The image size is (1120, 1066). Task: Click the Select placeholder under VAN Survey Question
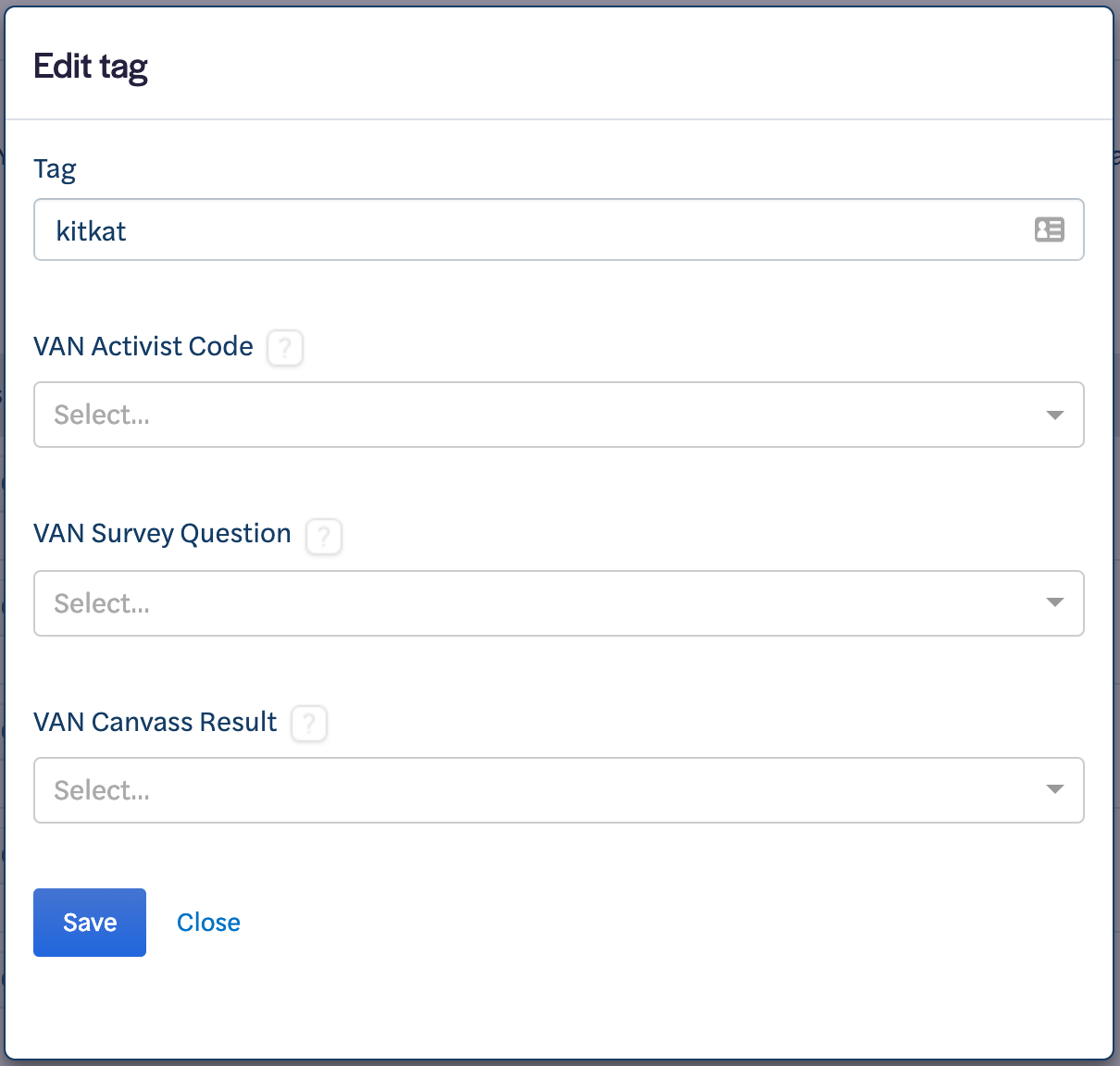(x=102, y=603)
